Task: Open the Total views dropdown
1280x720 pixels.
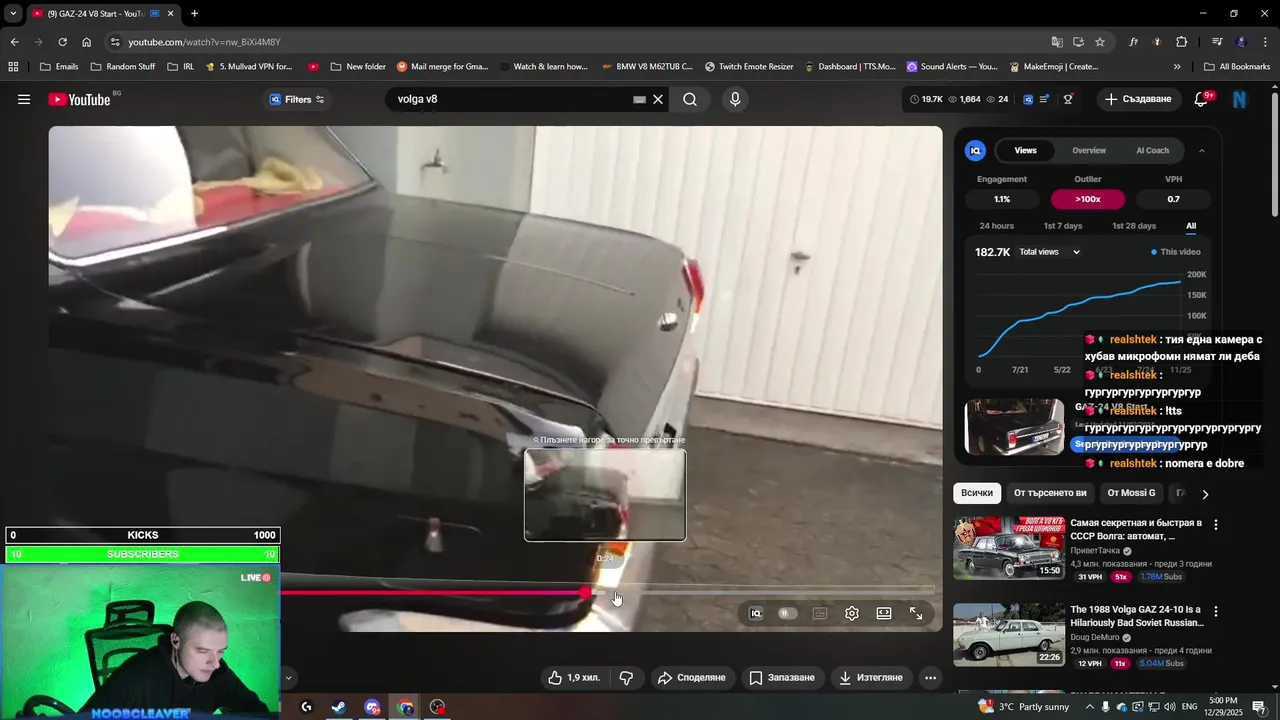Action: tap(1049, 252)
